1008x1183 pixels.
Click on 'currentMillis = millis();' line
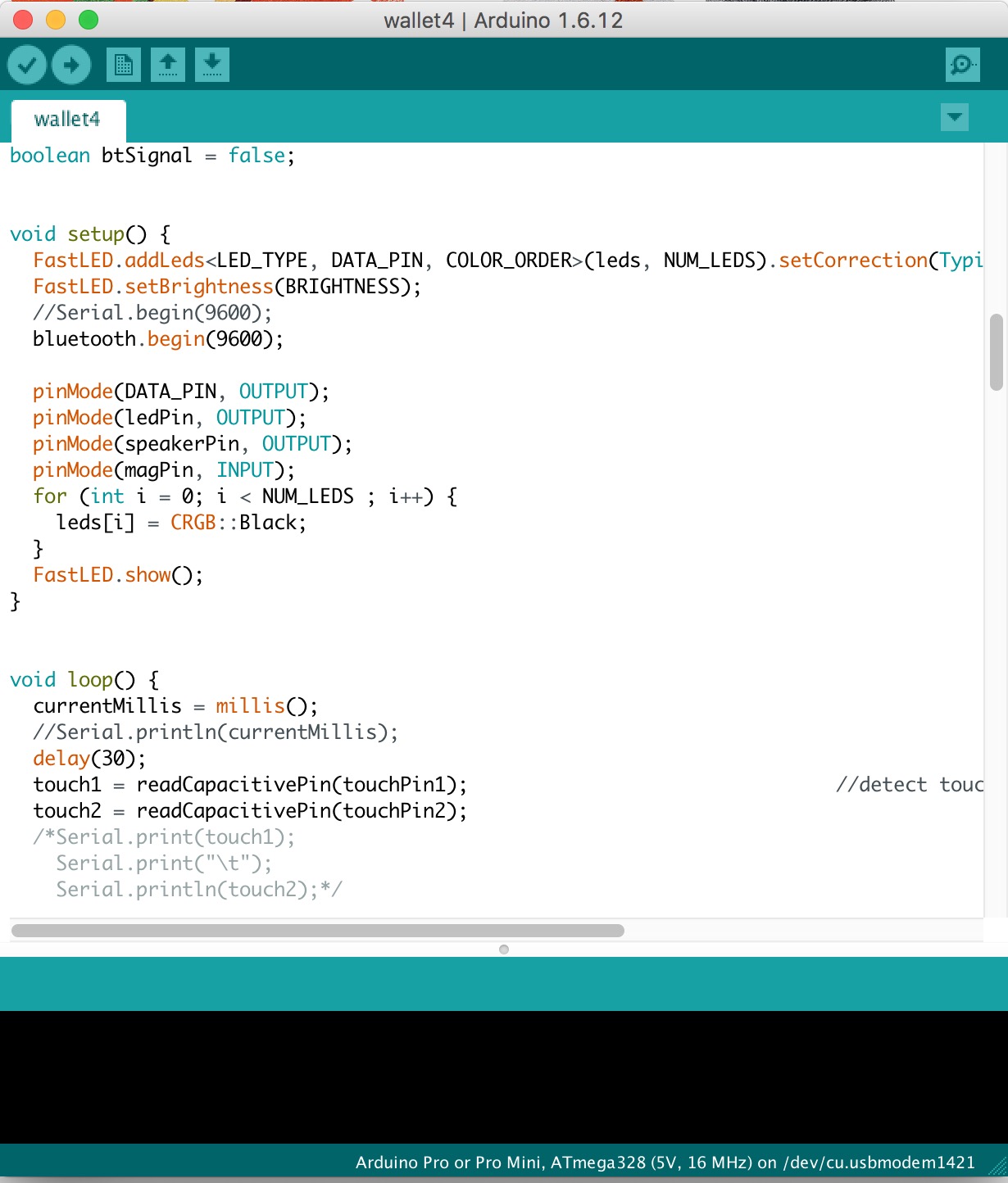tap(175, 706)
